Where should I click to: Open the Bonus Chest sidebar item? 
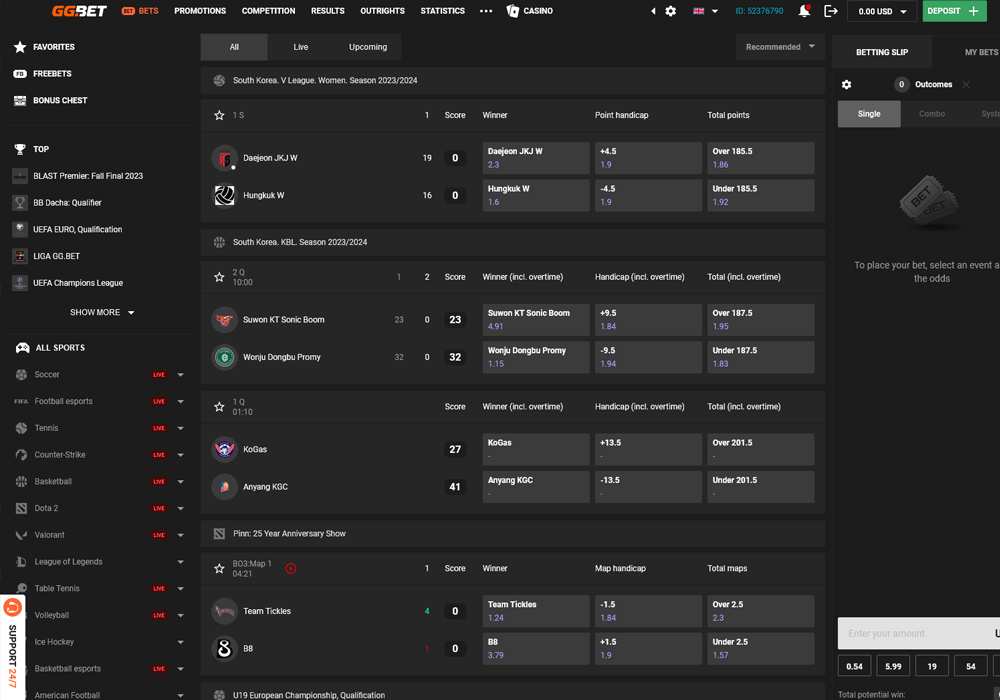[x=60, y=101]
